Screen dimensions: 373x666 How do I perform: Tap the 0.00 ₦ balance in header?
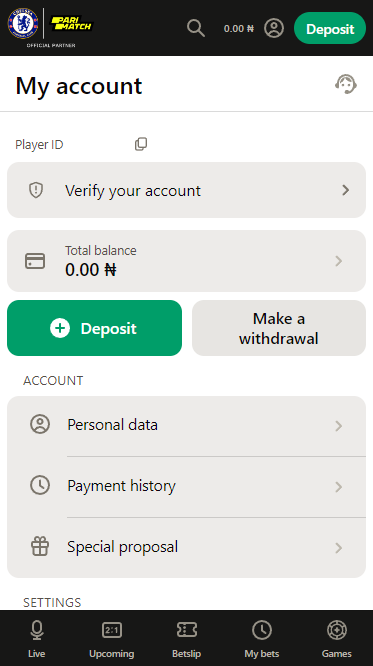tap(239, 28)
